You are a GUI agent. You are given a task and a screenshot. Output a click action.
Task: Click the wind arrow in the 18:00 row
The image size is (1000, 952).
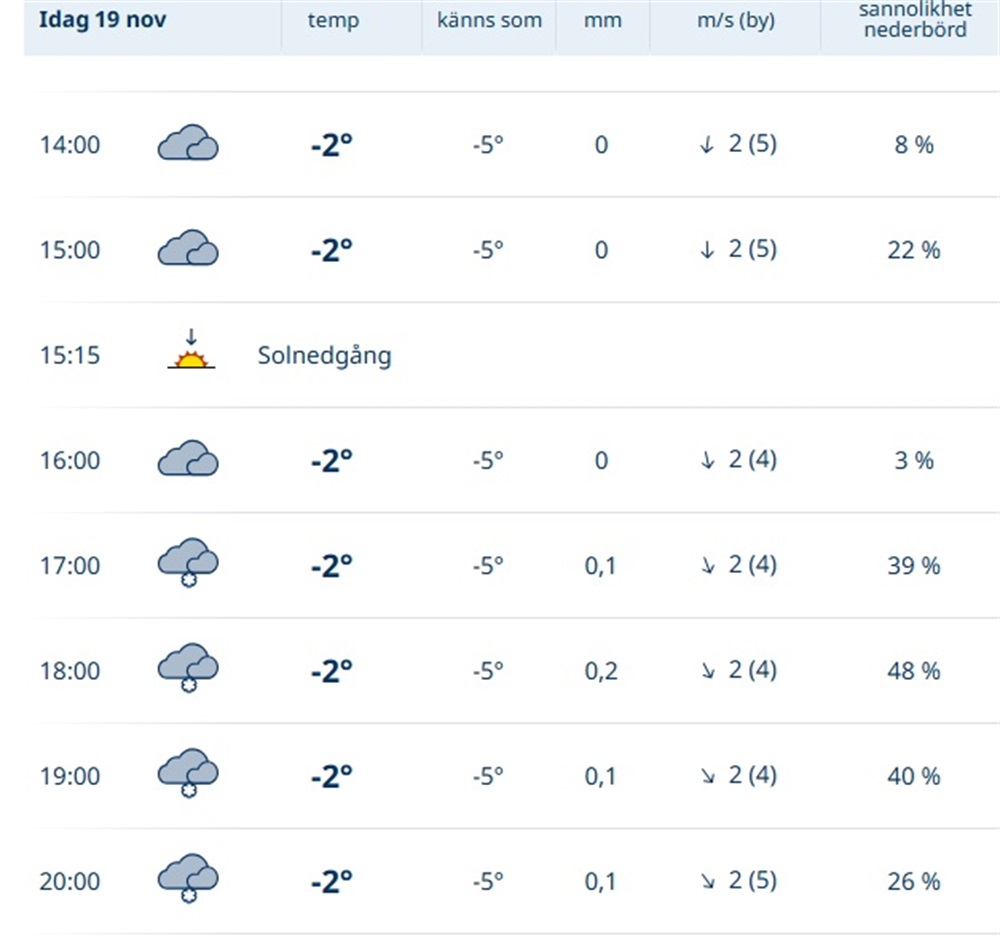[x=708, y=671]
